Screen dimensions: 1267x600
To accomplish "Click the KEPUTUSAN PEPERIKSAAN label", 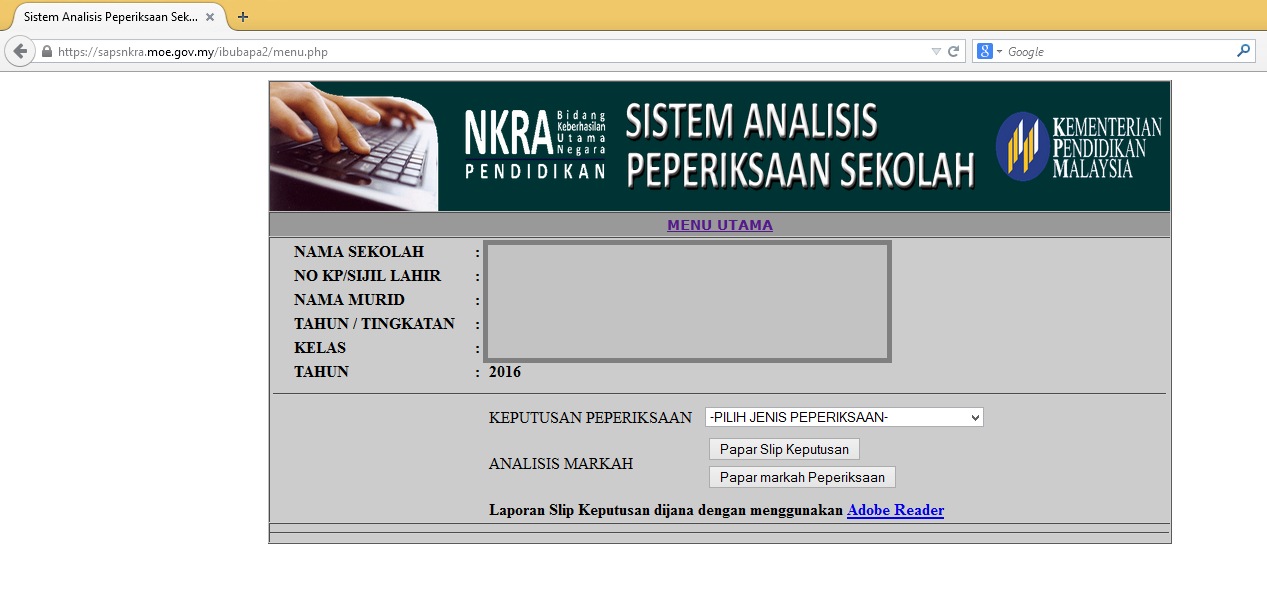I will [590, 417].
